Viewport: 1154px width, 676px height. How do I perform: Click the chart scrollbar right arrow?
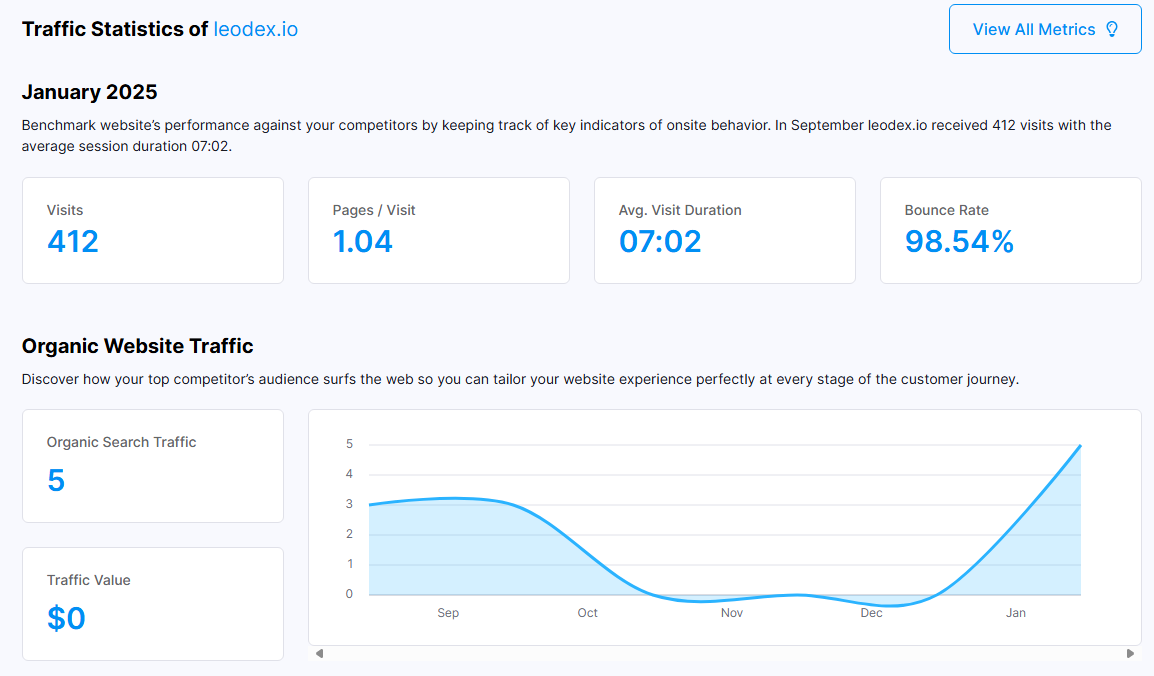coord(1130,653)
